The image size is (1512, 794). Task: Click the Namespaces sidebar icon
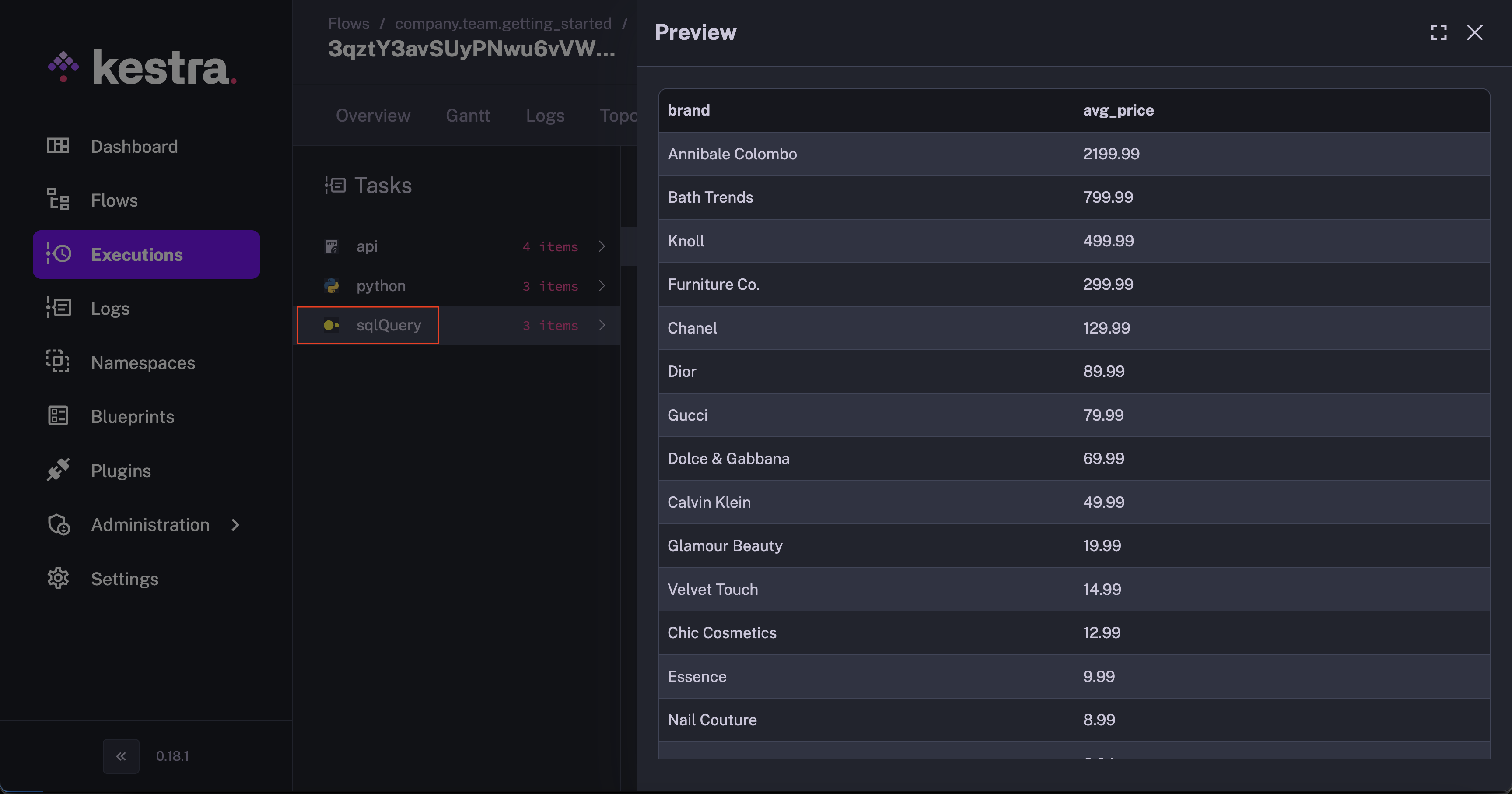(58, 362)
